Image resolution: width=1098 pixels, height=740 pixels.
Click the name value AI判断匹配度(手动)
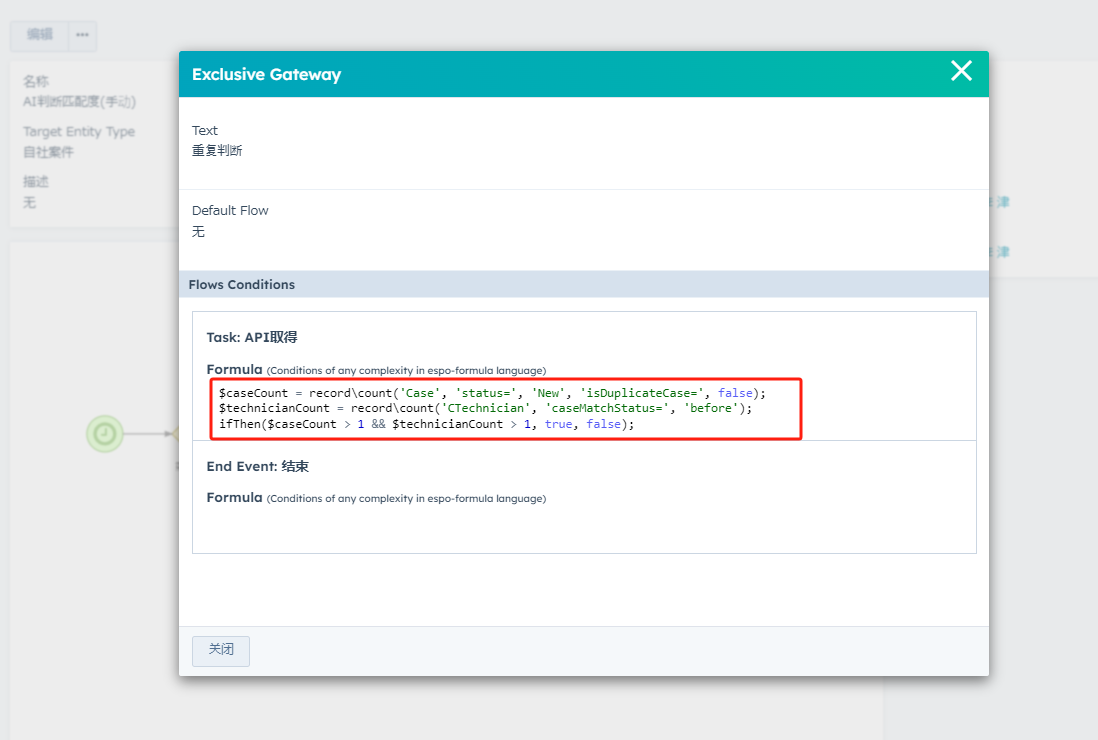tap(79, 102)
